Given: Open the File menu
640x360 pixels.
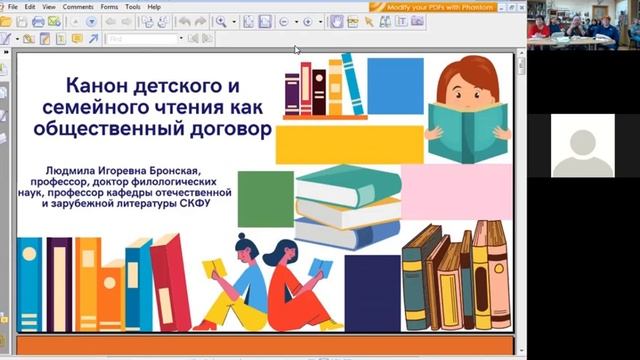Looking at the screenshot, I should pos(13,7).
